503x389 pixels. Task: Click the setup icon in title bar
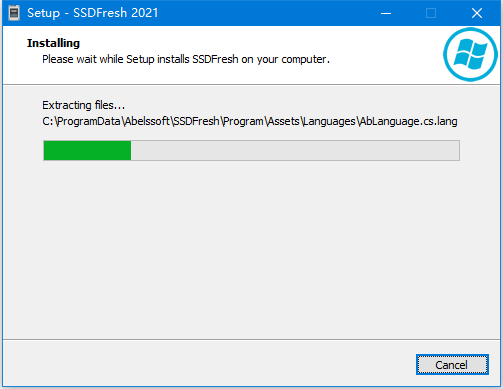click(x=14, y=13)
